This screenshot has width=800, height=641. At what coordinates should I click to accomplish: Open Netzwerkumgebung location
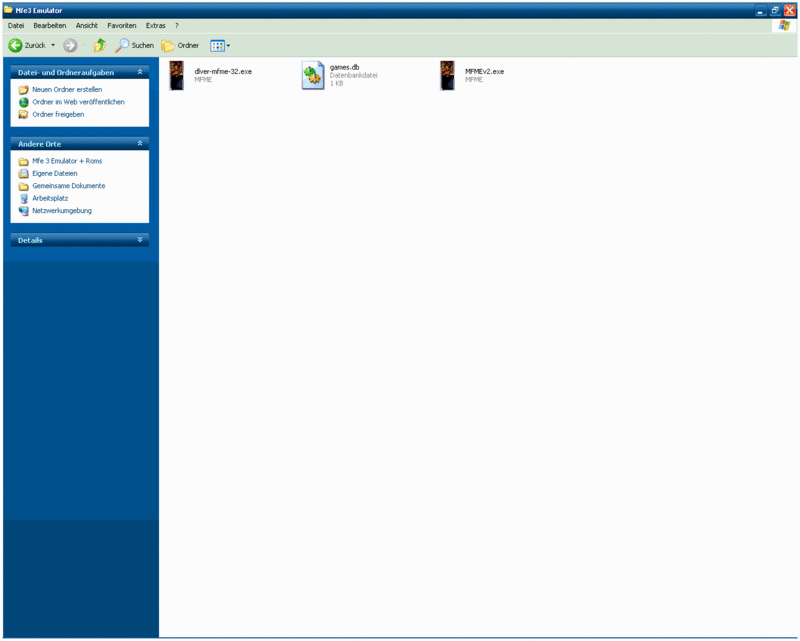point(62,210)
